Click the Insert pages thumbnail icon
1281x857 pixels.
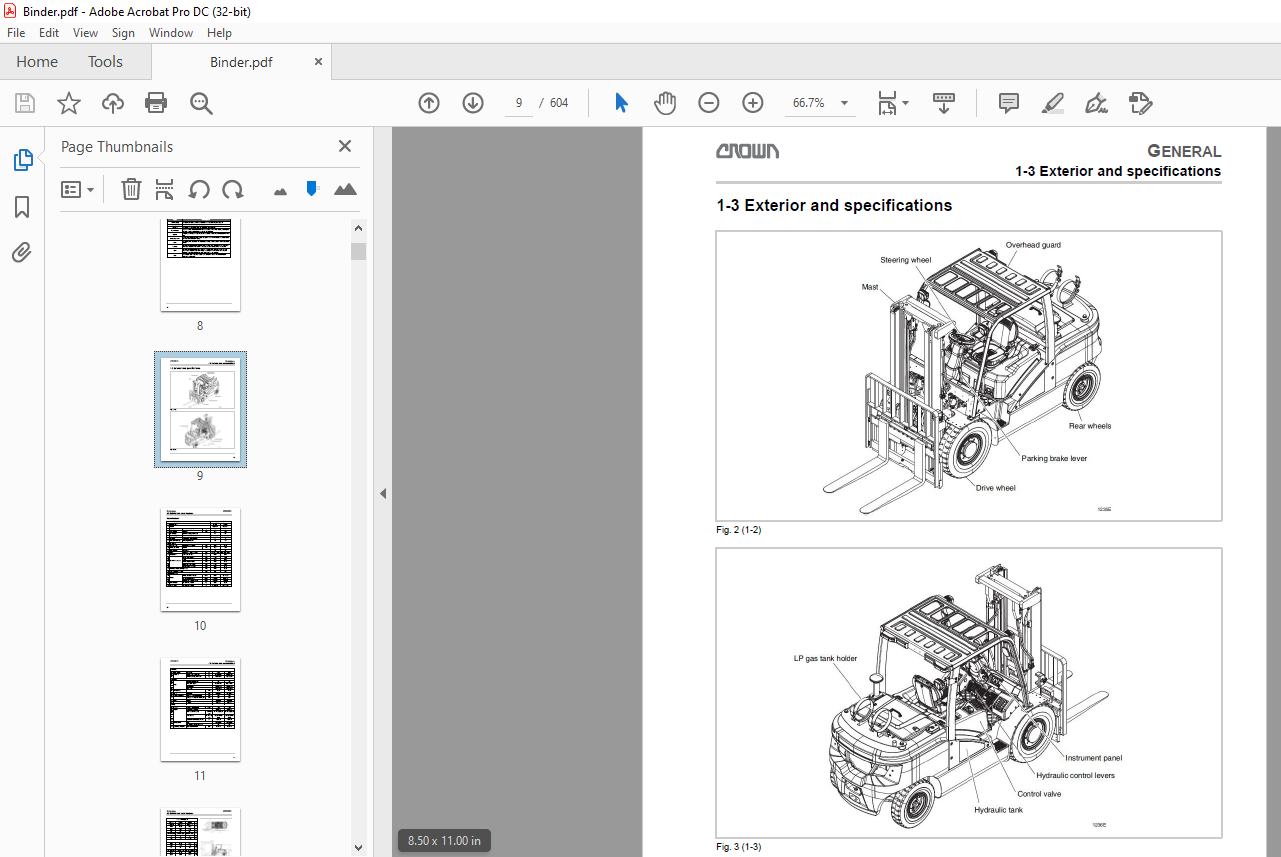point(165,189)
